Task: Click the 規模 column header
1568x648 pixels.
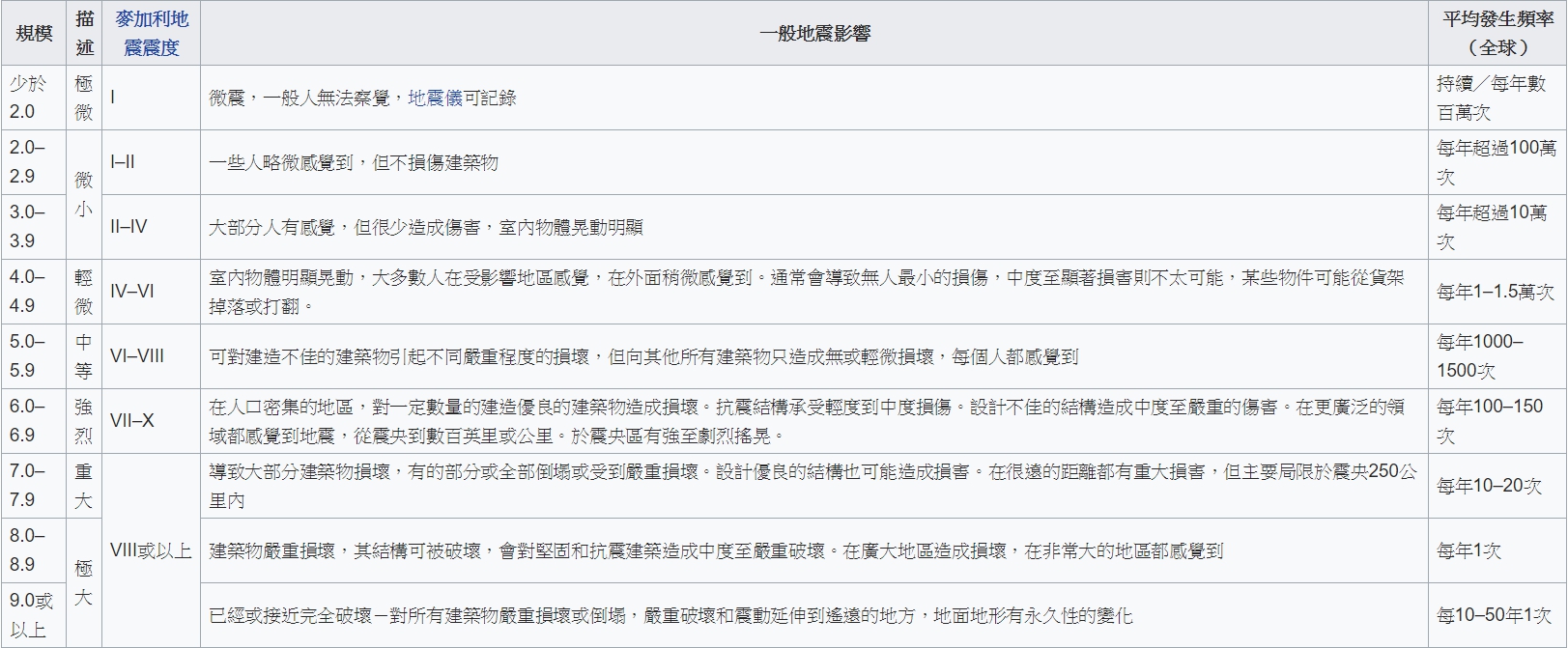Action: pyautogui.click(x=34, y=33)
